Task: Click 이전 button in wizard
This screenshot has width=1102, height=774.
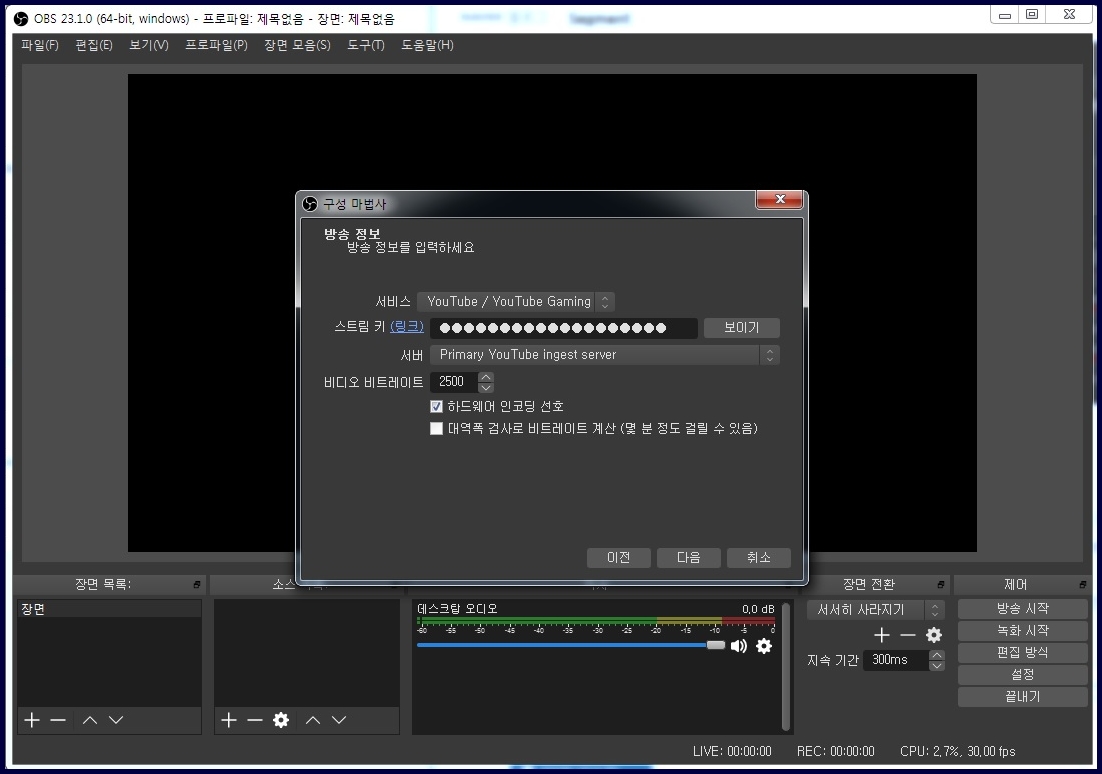Action: pos(618,557)
